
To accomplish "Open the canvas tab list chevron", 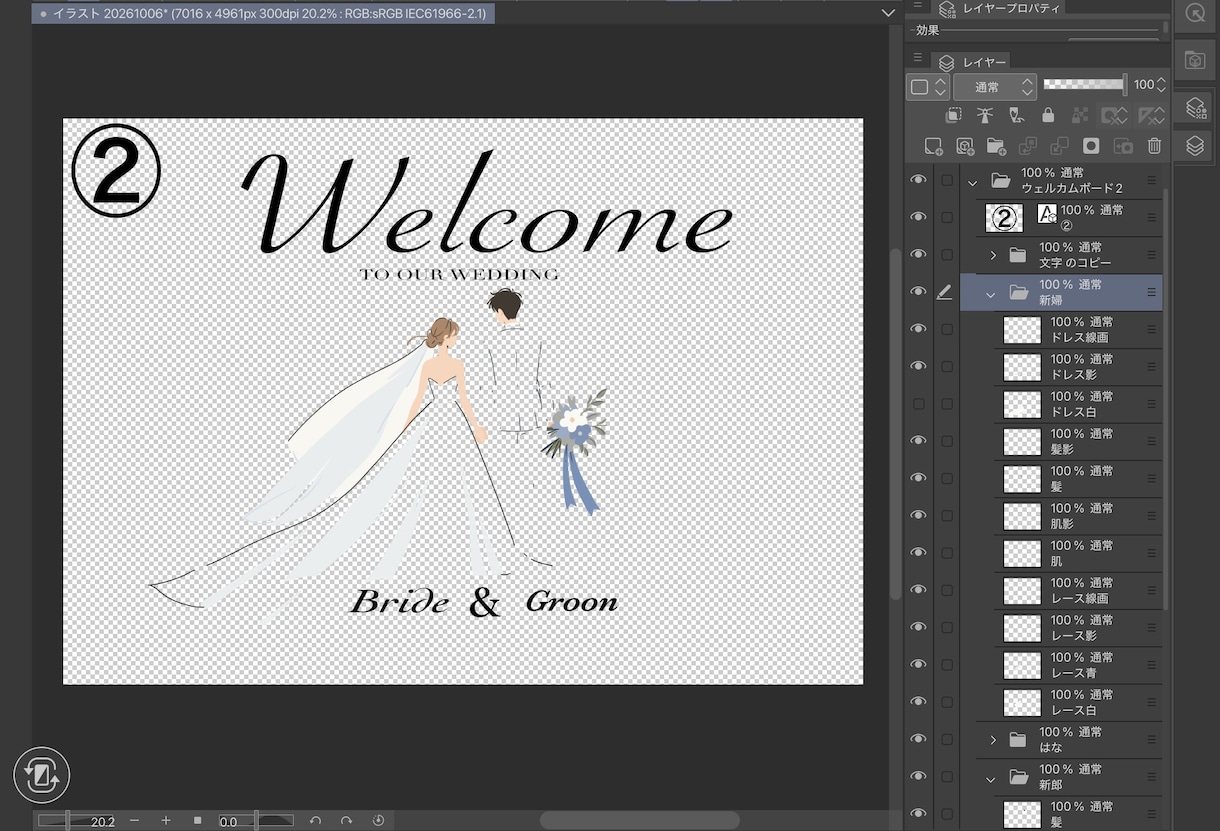I will (888, 13).
